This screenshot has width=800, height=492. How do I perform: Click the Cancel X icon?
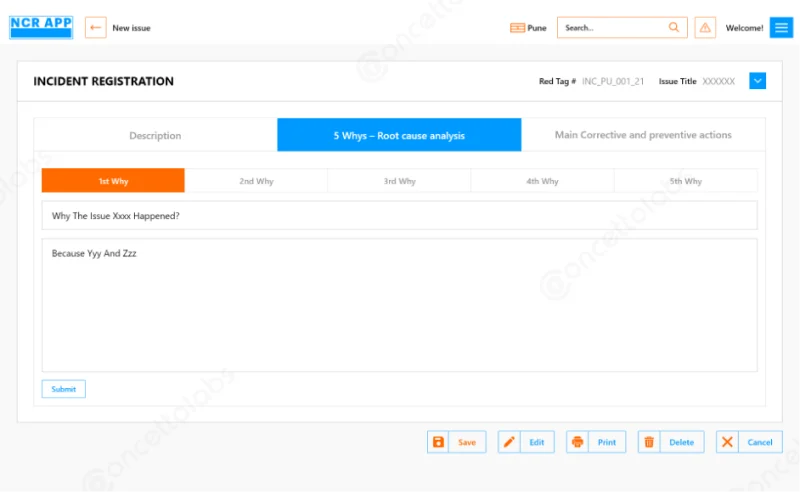point(727,442)
